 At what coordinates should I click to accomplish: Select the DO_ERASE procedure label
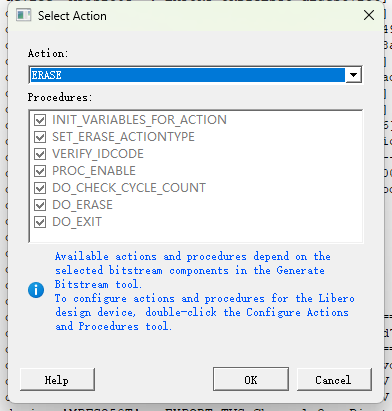[x=82, y=205]
